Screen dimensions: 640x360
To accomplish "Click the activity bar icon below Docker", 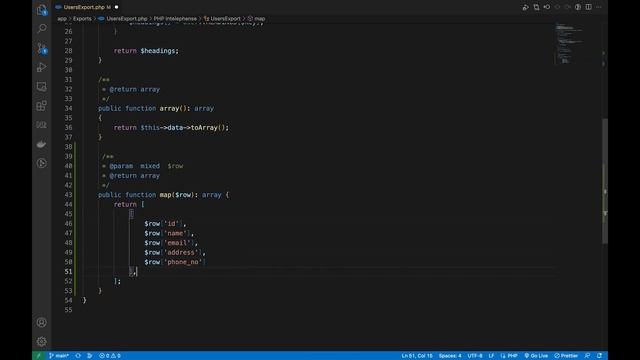I will click(x=42, y=163).
